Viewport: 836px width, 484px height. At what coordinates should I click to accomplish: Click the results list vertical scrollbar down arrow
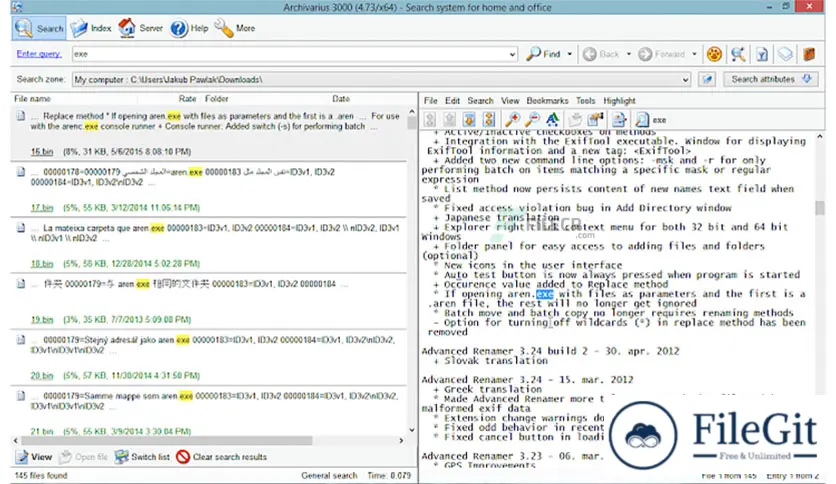412,430
